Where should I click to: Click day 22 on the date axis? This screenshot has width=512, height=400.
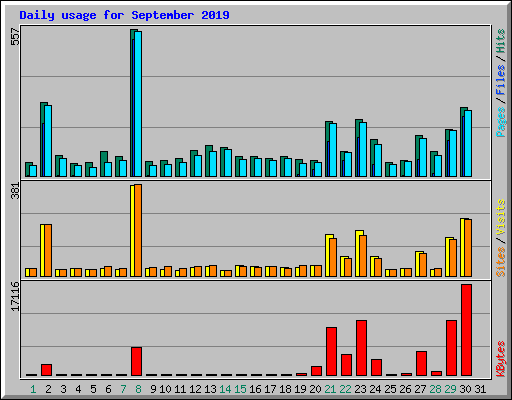[x=345, y=389]
